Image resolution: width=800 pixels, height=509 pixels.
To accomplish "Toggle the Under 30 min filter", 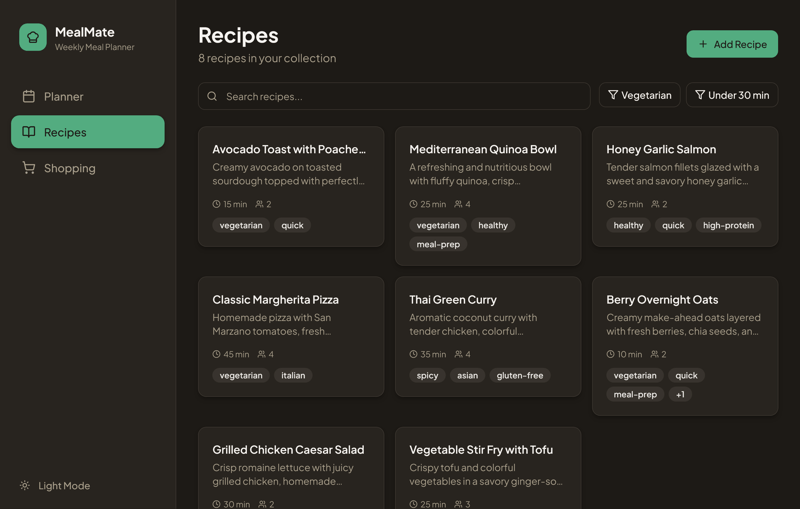I will point(731,95).
